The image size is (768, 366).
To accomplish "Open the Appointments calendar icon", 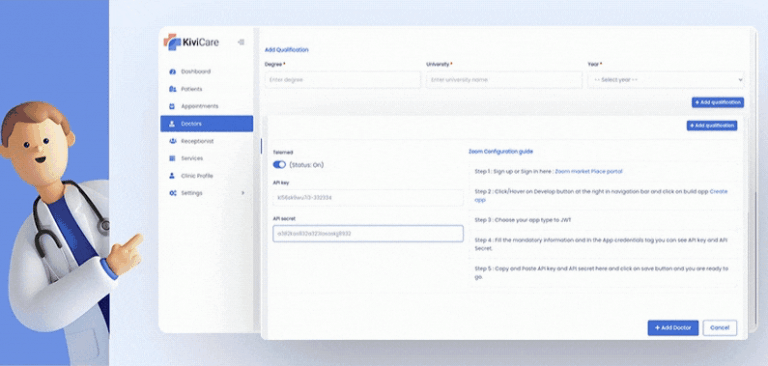I will (172, 106).
